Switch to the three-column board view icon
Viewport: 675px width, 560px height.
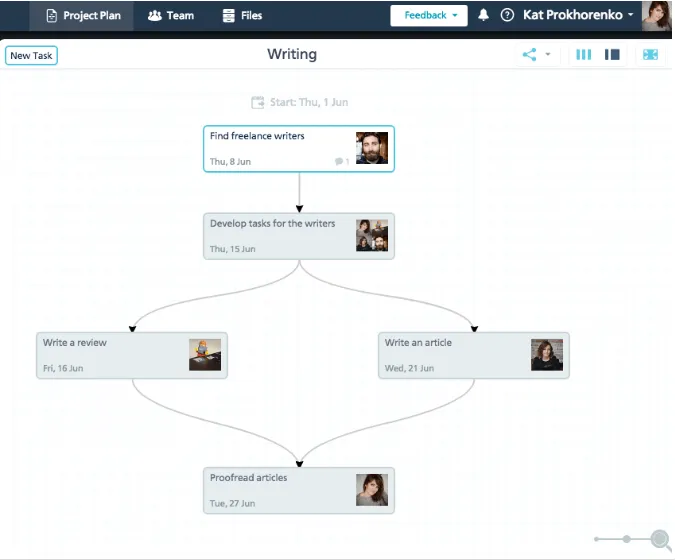[584, 55]
